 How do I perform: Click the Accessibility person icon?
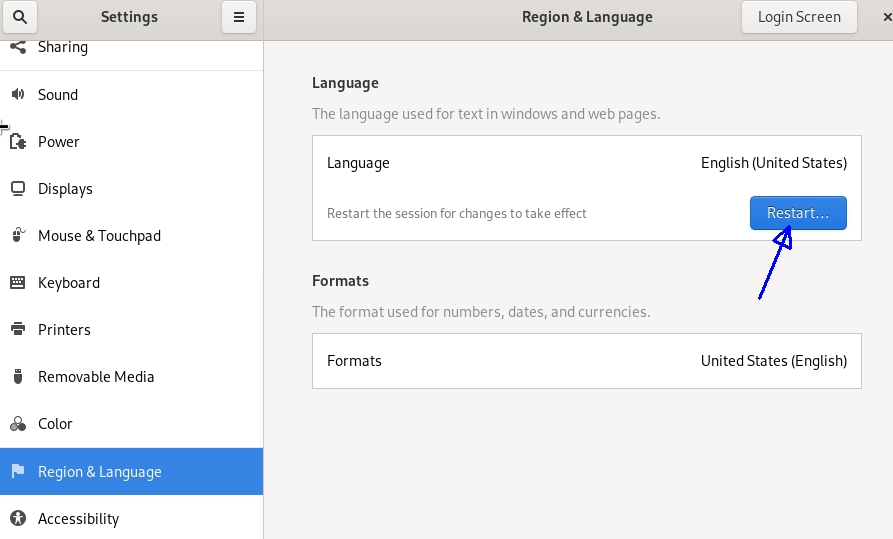18,518
